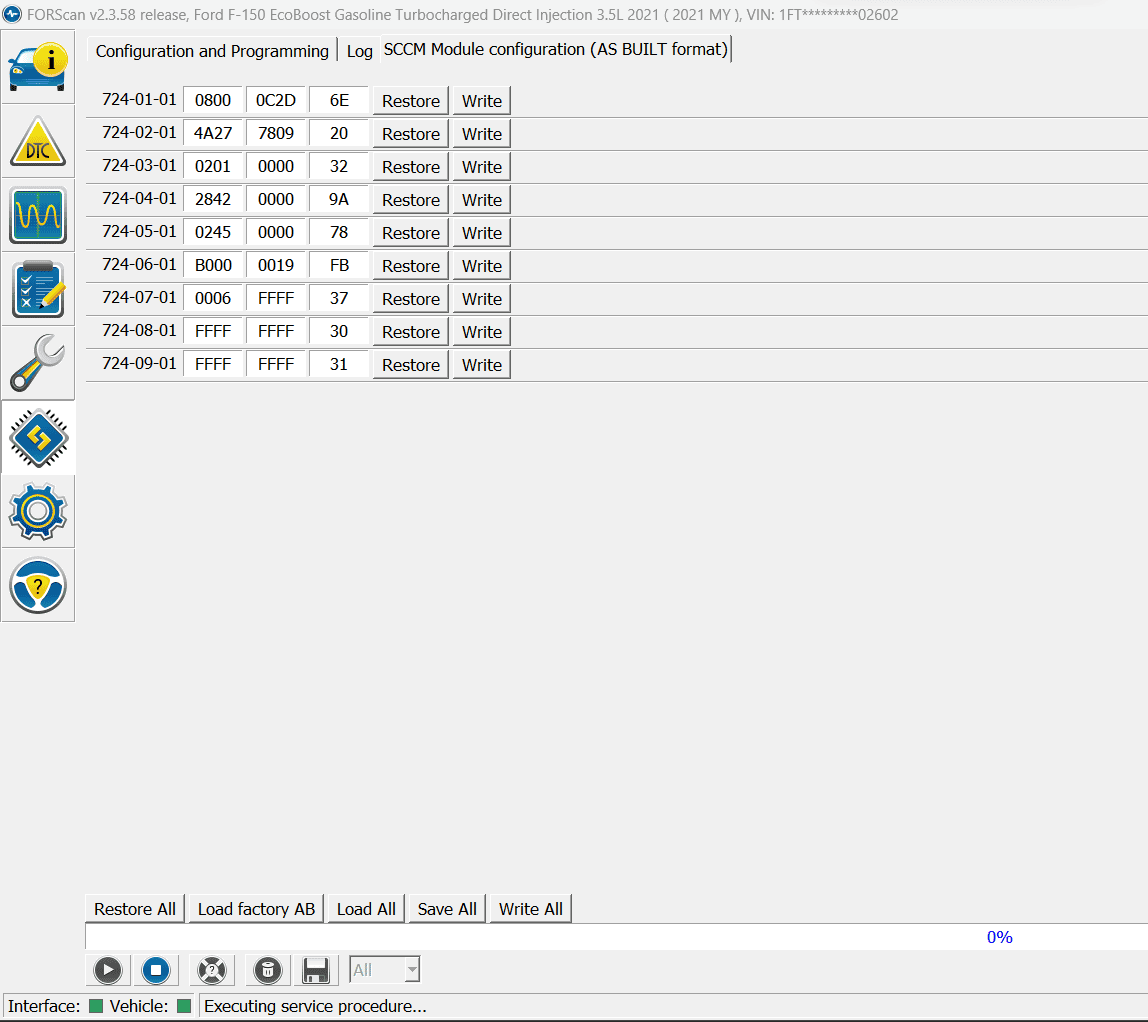
Task: Click checksum field 6E in row 724-01-01
Action: pos(338,100)
